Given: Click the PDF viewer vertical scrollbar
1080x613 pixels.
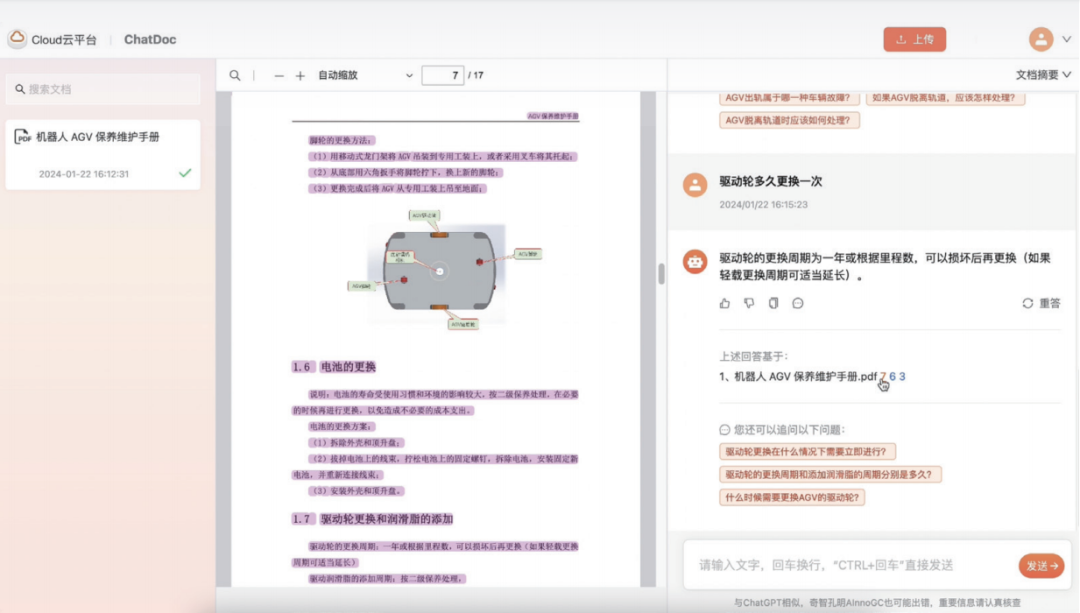Looking at the screenshot, I should (661, 274).
